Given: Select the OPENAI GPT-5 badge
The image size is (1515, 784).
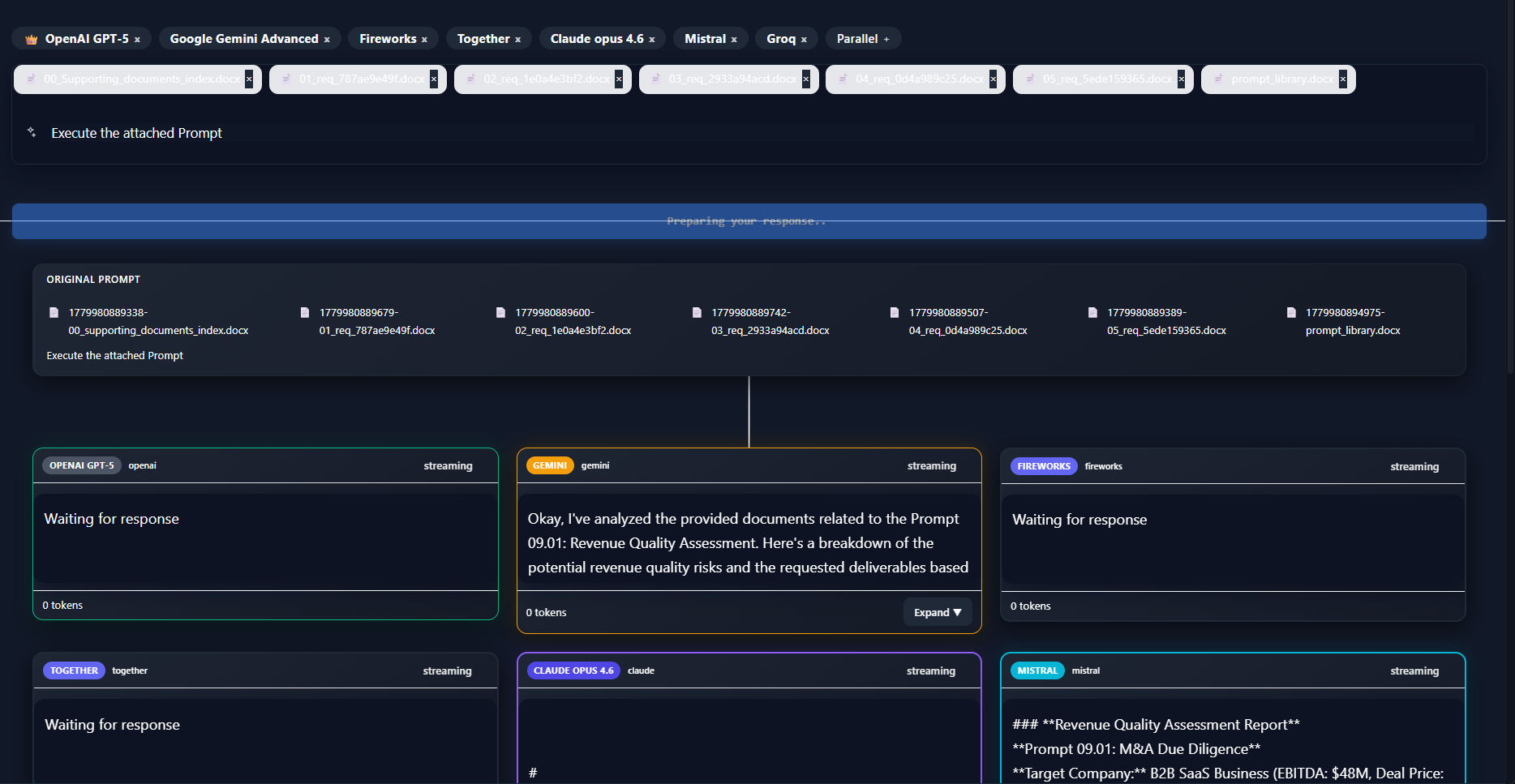Looking at the screenshot, I should [x=81, y=465].
